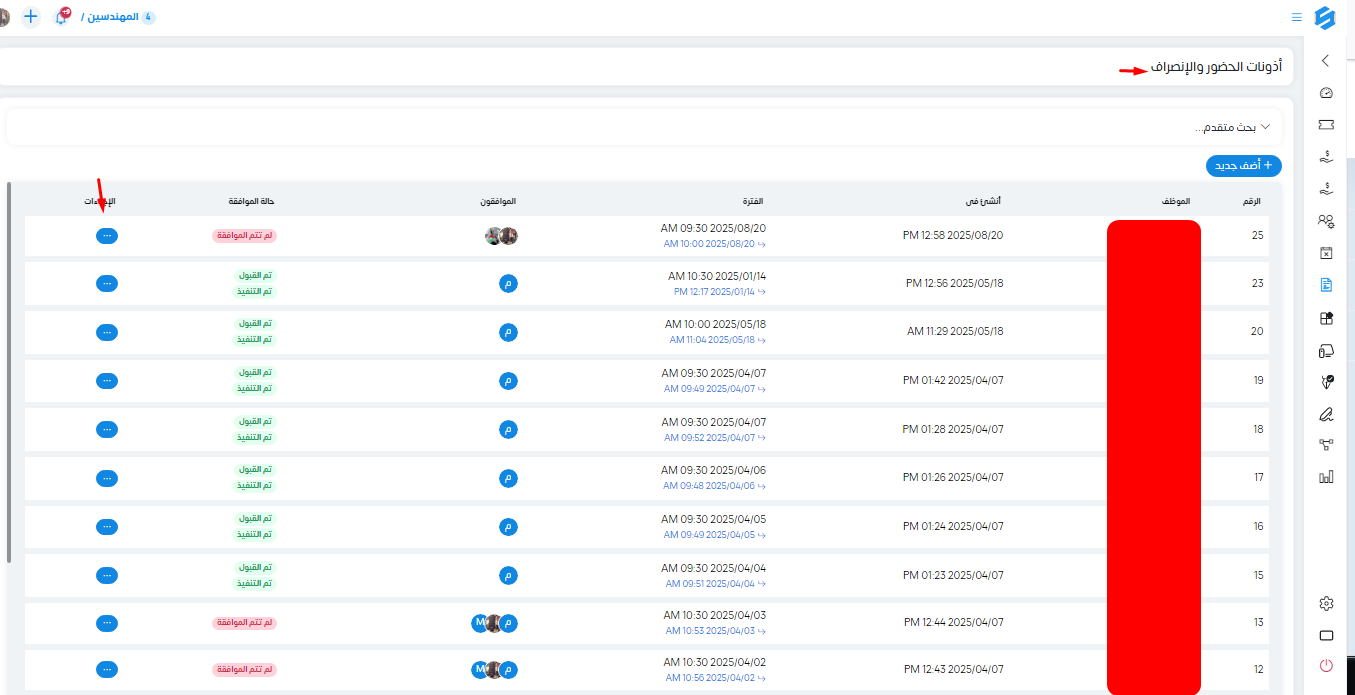Click created date 2025/05/18 11:29 AM
Screen dimensions: 1355x695
point(955,331)
